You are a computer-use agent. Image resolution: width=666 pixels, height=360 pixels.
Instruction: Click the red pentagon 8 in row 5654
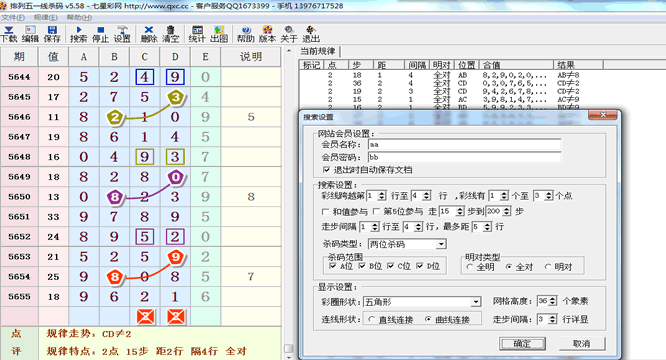(115, 277)
